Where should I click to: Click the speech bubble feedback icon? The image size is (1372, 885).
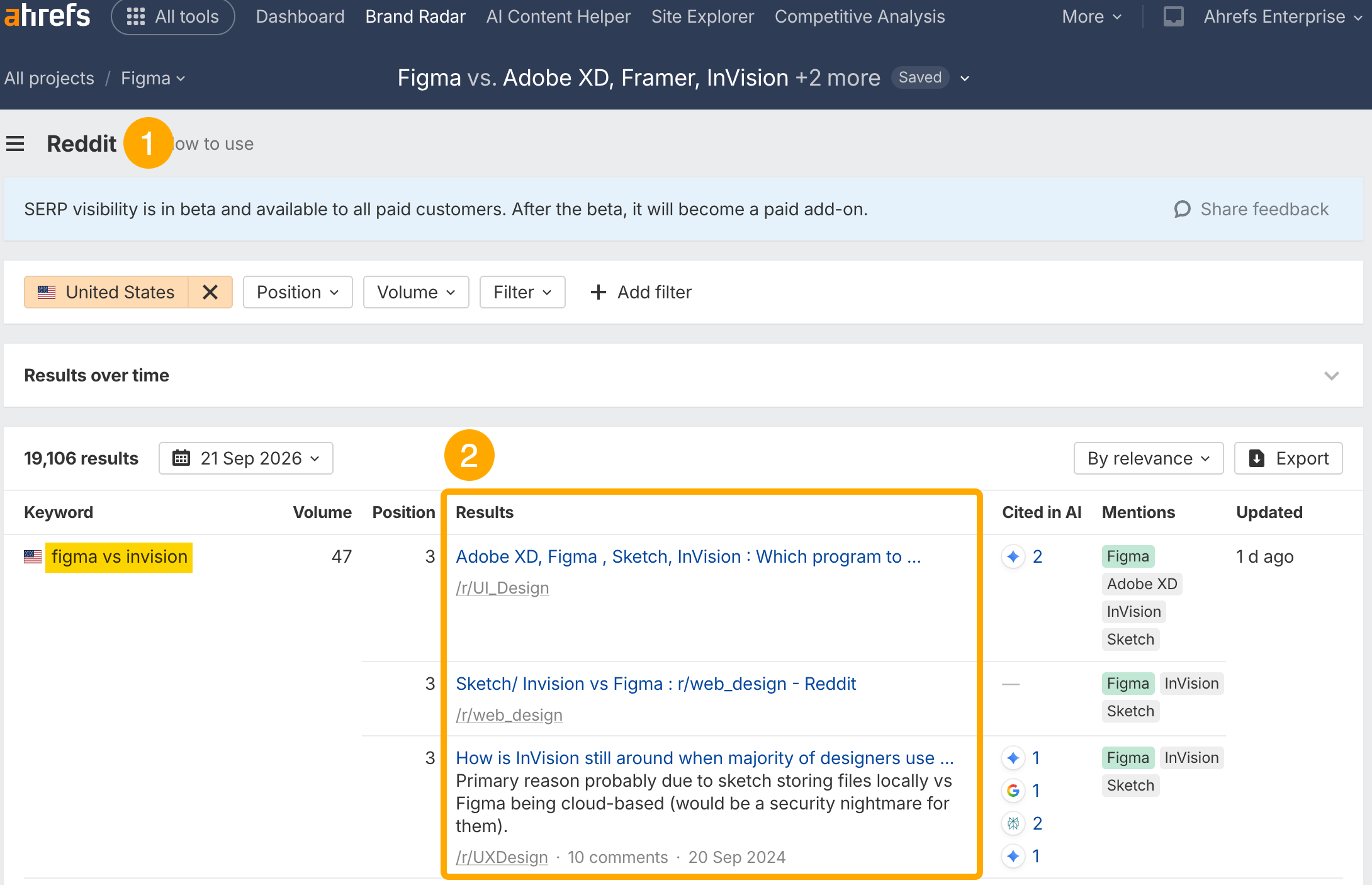click(1183, 209)
